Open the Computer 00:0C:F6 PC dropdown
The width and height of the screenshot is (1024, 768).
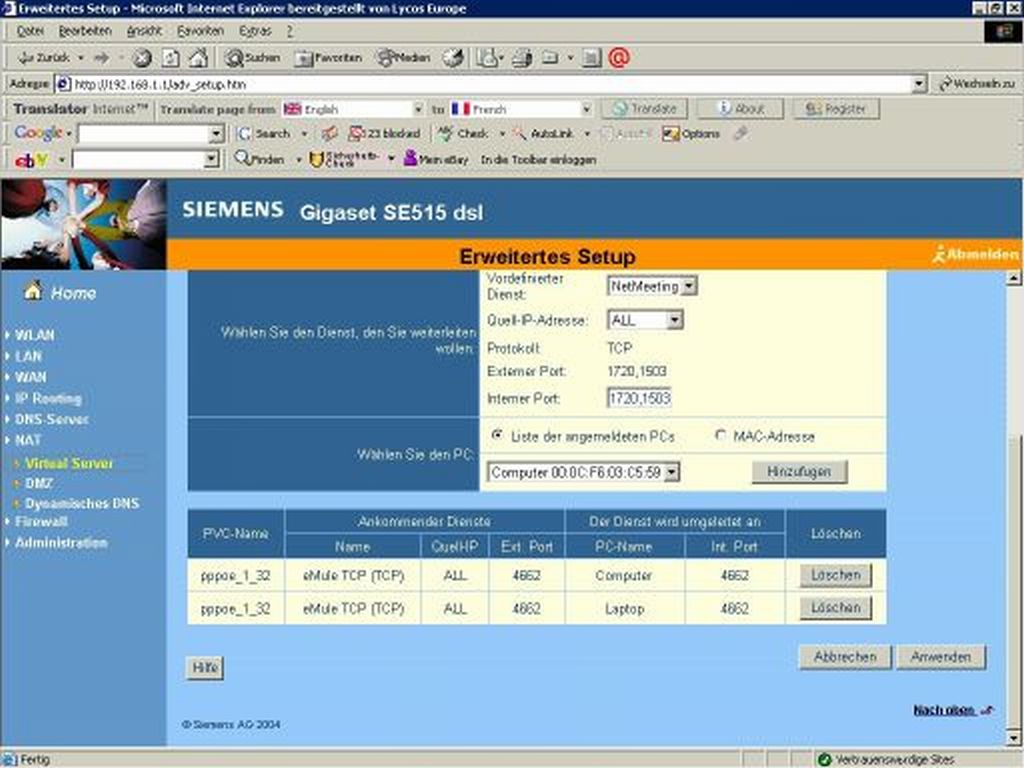(584, 472)
